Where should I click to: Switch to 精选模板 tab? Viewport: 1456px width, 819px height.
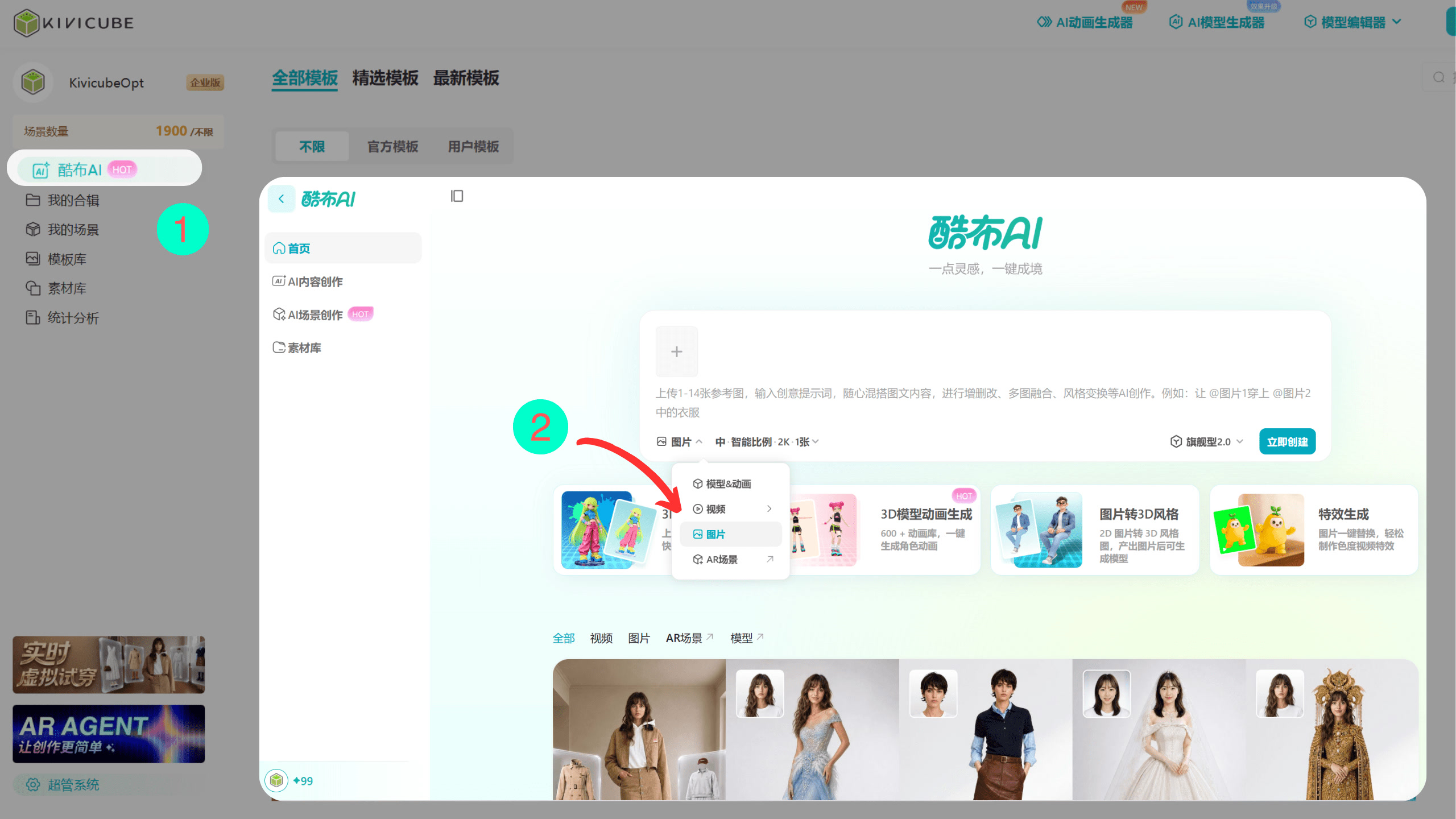(385, 78)
